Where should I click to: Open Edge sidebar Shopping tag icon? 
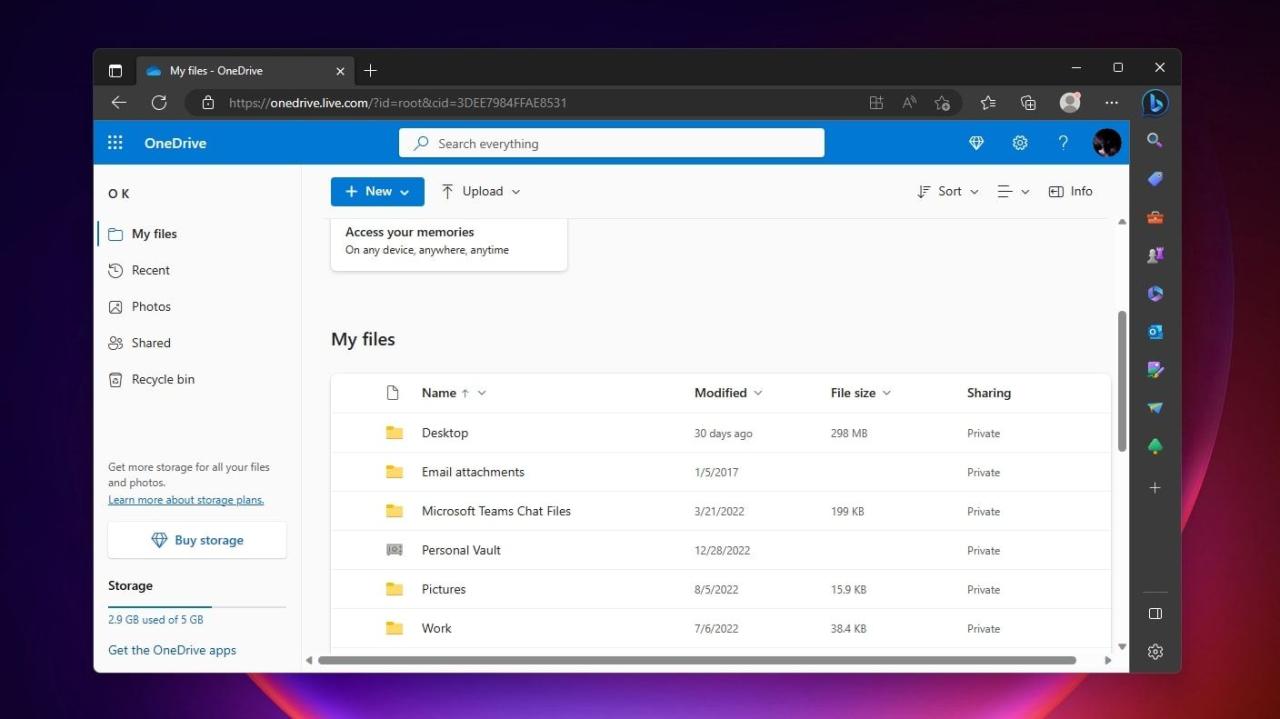tap(1155, 179)
